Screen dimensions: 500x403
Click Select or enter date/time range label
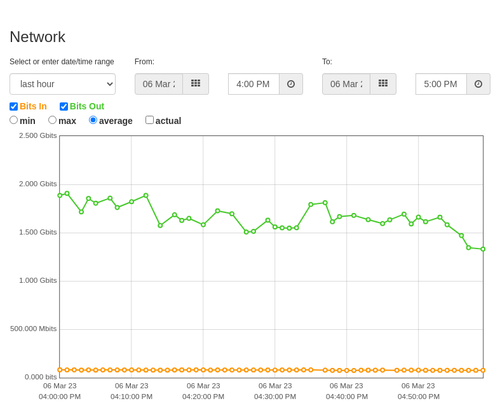(x=62, y=62)
